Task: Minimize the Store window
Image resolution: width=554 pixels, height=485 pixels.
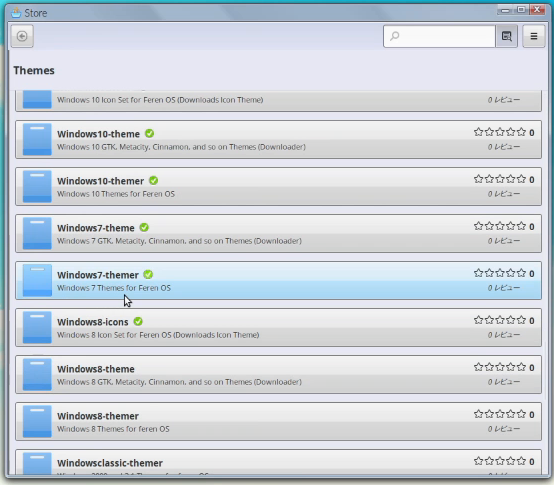Action: (x=505, y=10)
